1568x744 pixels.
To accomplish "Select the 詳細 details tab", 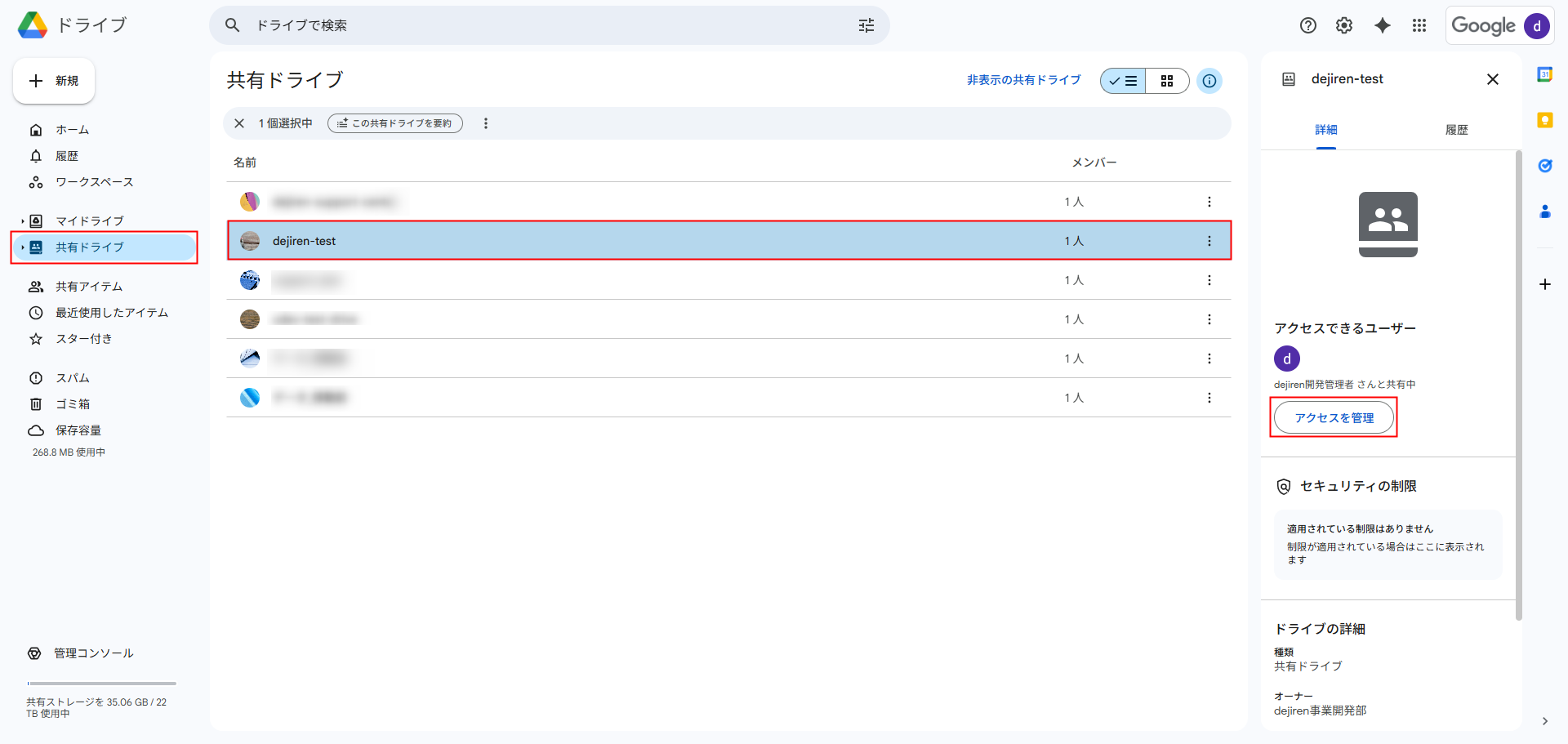I will tap(1326, 130).
